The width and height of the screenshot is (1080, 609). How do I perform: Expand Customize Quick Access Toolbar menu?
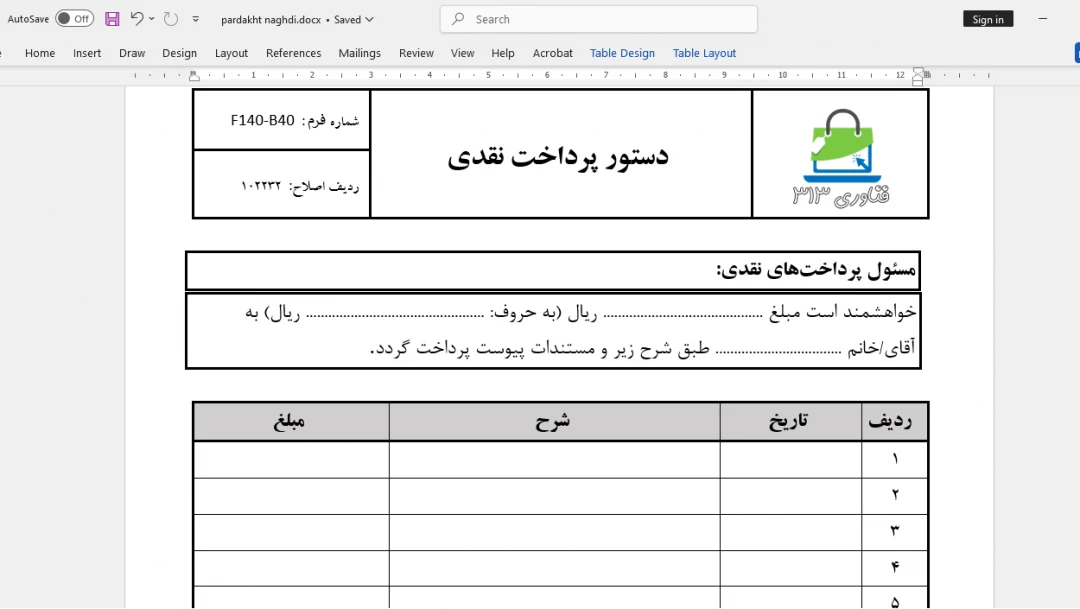click(x=196, y=19)
